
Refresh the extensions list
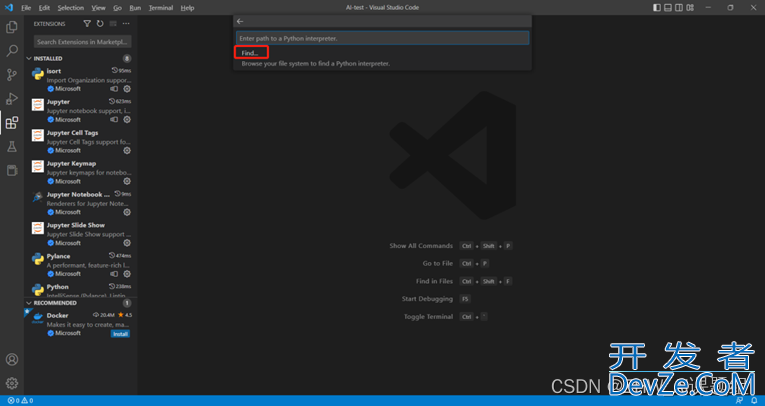click(x=100, y=23)
